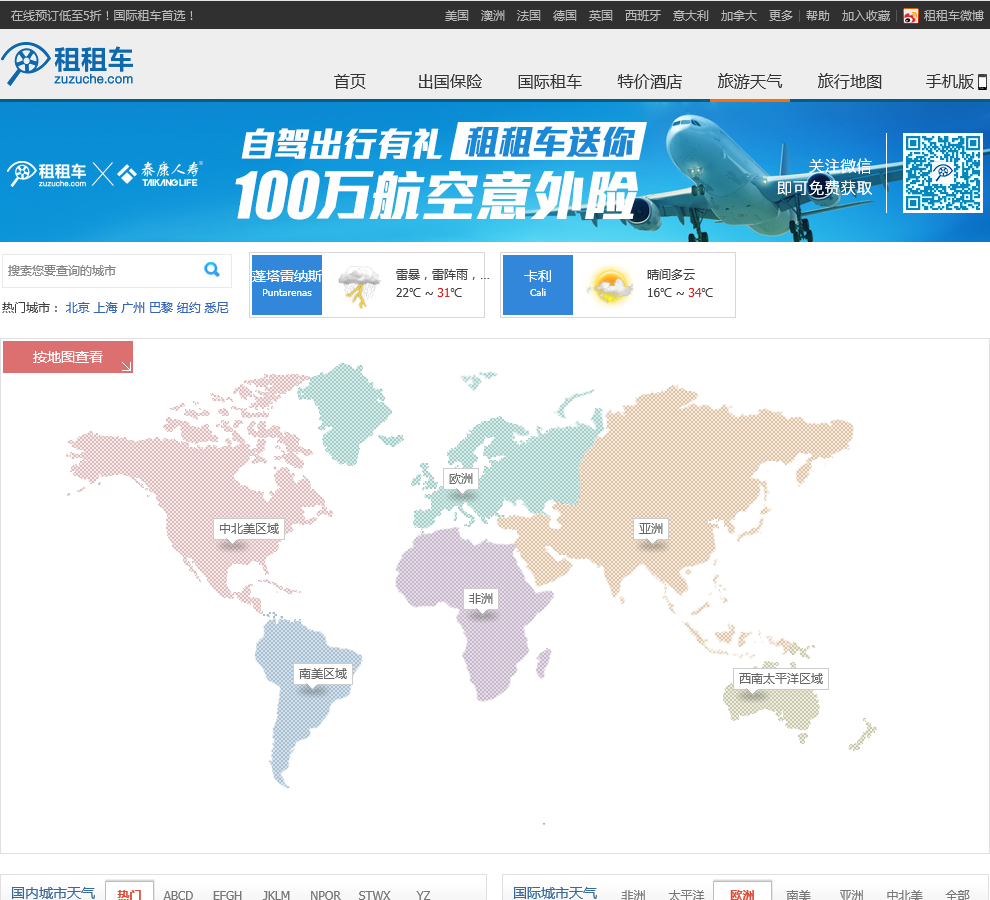Switch to the ABCD domestic city tab
This screenshot has height=900, width=990.
pyautogui.click(x=178, y=895)
